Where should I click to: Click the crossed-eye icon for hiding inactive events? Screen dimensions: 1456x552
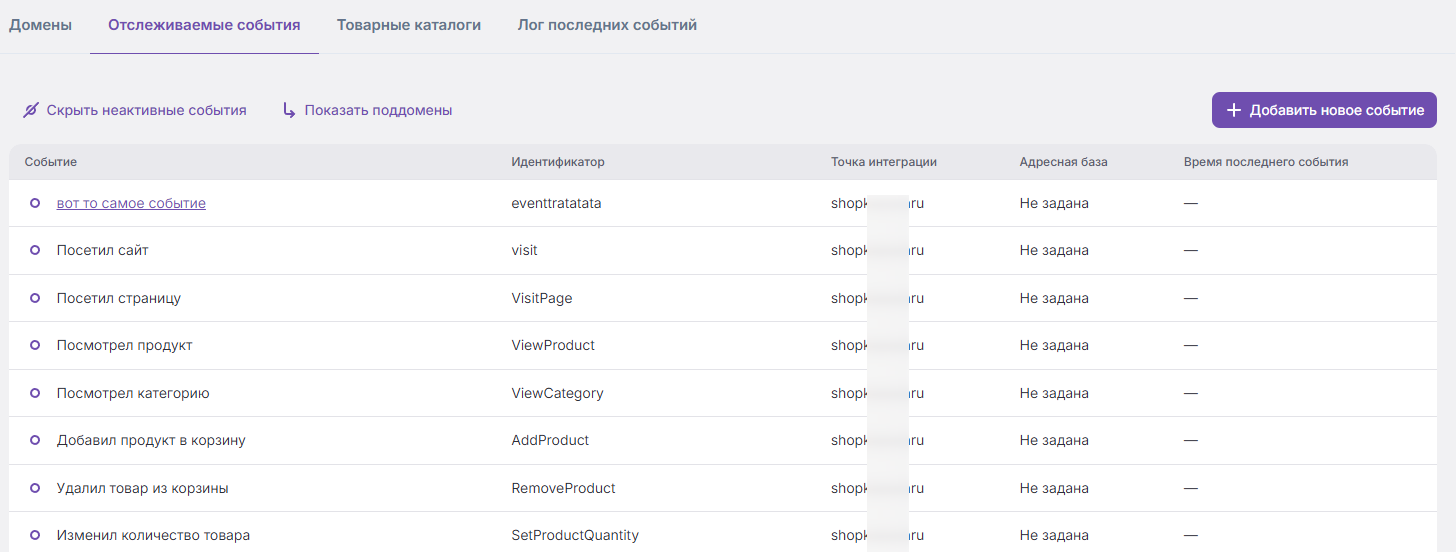tap(31, 110)
